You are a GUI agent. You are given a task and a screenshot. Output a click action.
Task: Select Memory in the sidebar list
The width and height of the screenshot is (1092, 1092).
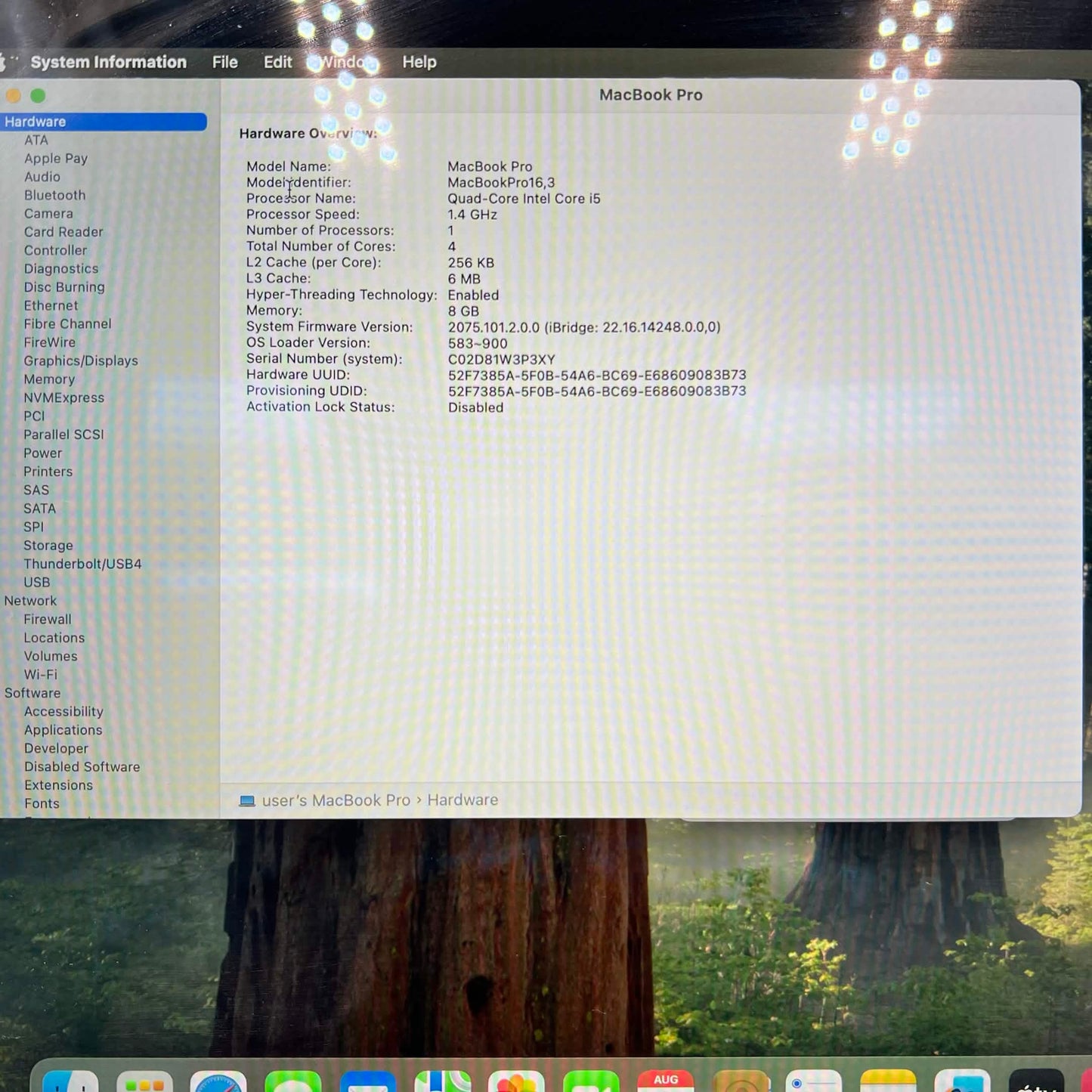[49, 379]
